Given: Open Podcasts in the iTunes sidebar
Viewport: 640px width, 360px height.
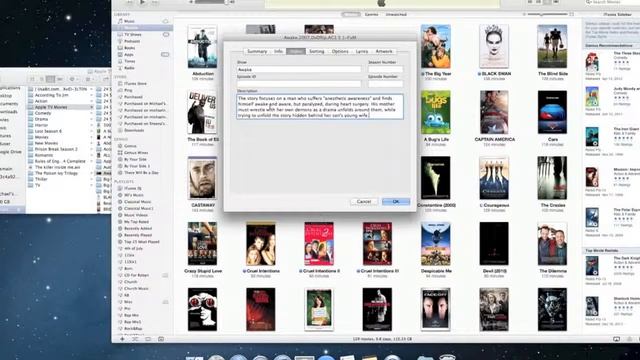Looking at the screenshot, I should (x=132, y=41).
